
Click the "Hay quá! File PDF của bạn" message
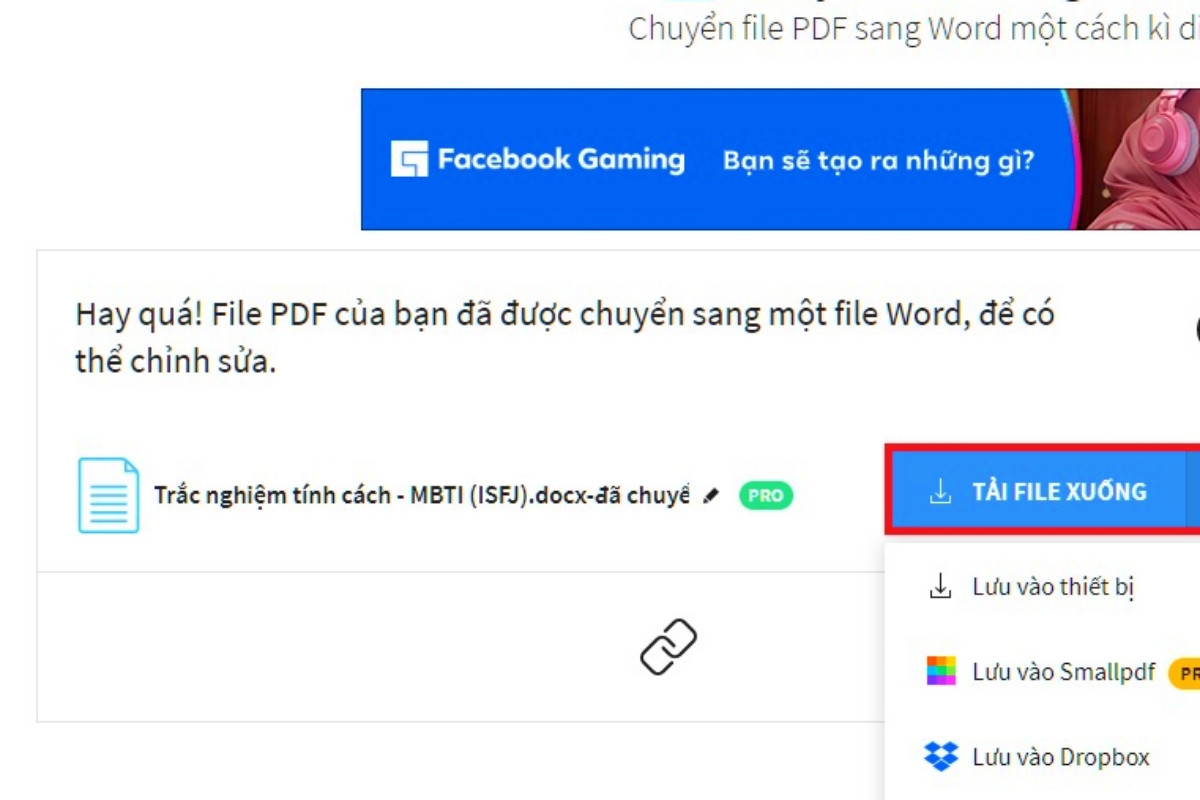click(x=565, y=338)
